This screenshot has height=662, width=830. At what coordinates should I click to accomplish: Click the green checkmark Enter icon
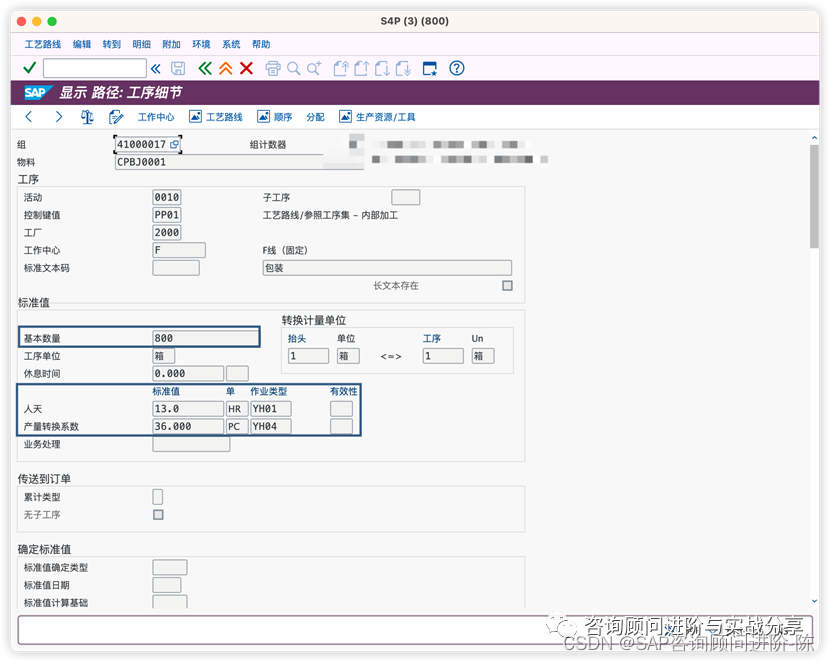pyautogui.click(x=30, y=68)
